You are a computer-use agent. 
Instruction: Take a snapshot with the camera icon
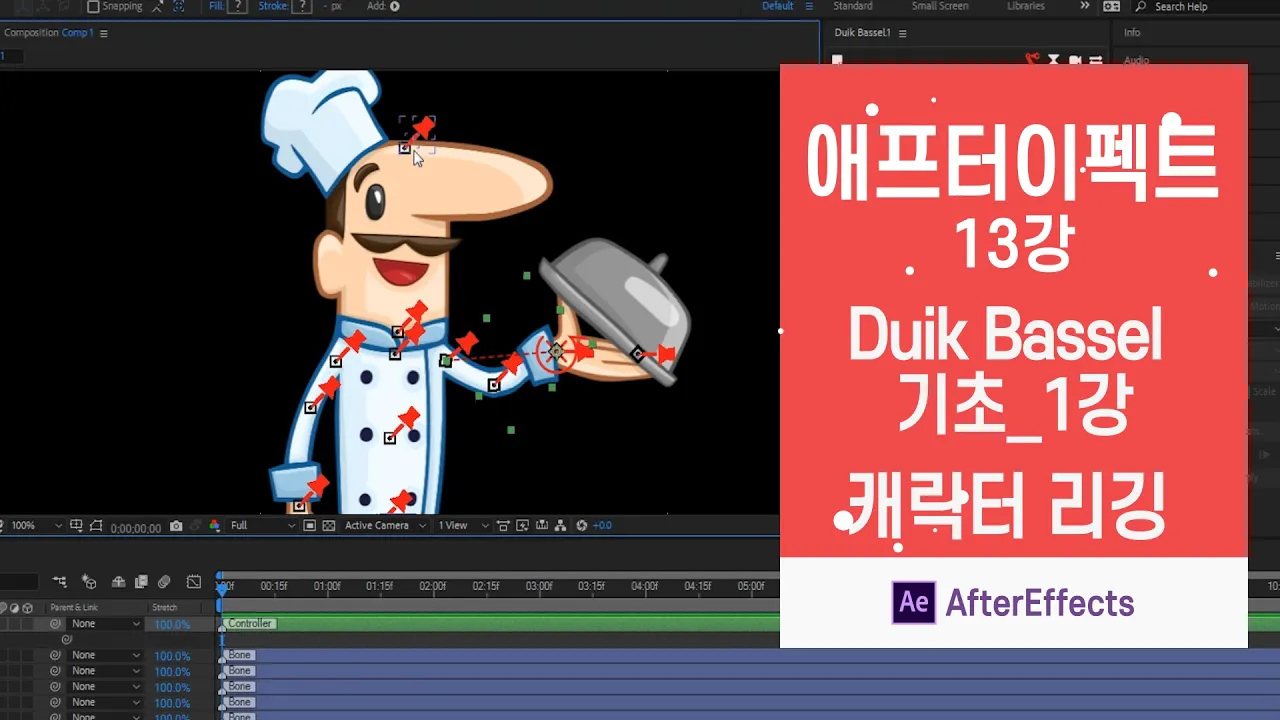(x=176, y=525)
